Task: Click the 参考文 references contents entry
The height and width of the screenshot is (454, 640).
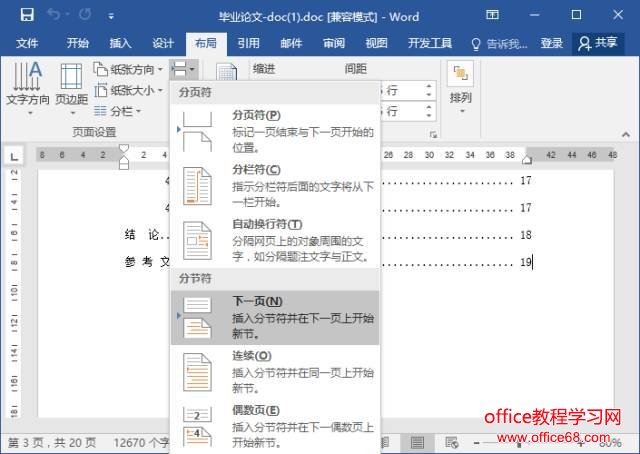Action: (147, 262)
